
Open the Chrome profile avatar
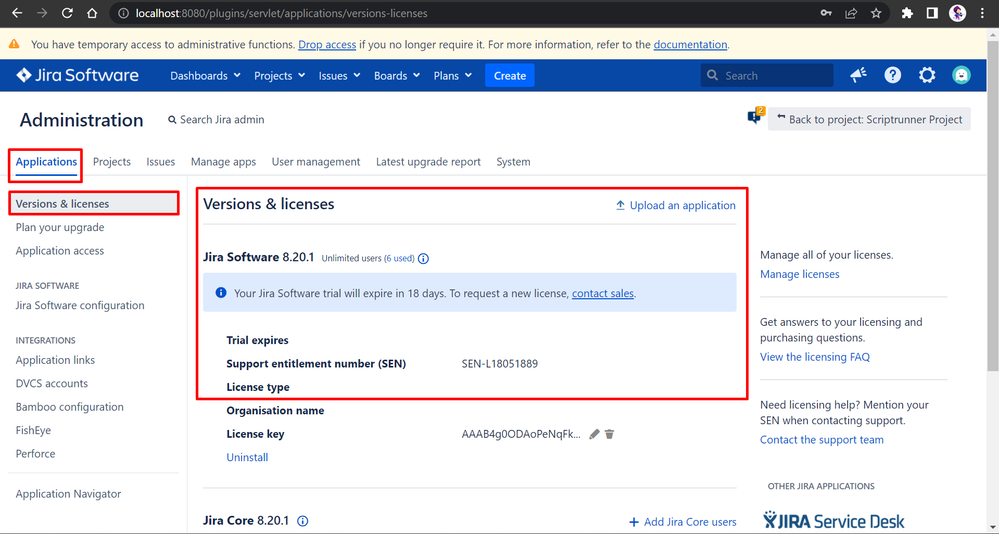tap(958, 13)
